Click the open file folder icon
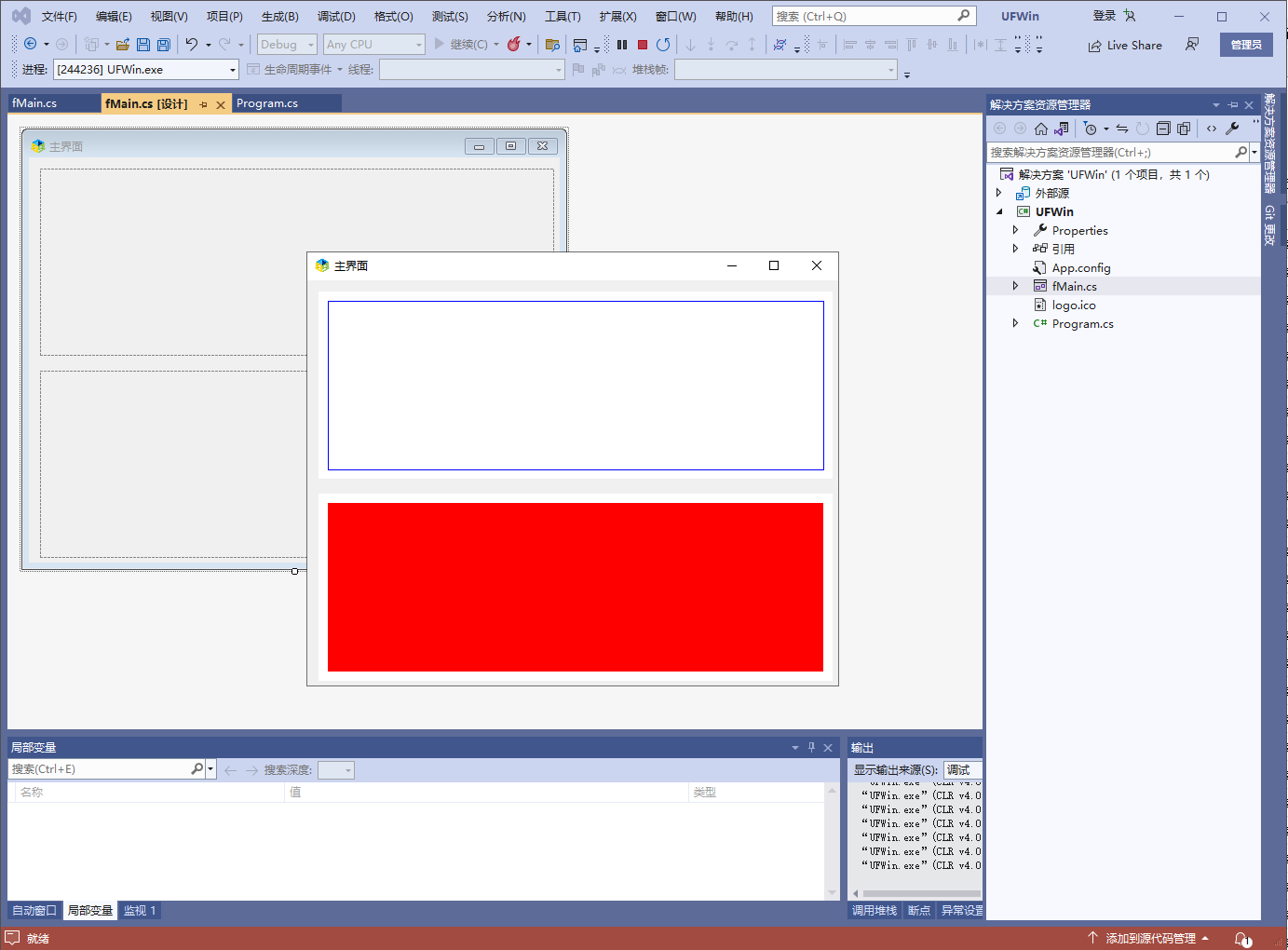Image resolution: width=1288 pixels, height=950 pixels. [x=122, y=44]
